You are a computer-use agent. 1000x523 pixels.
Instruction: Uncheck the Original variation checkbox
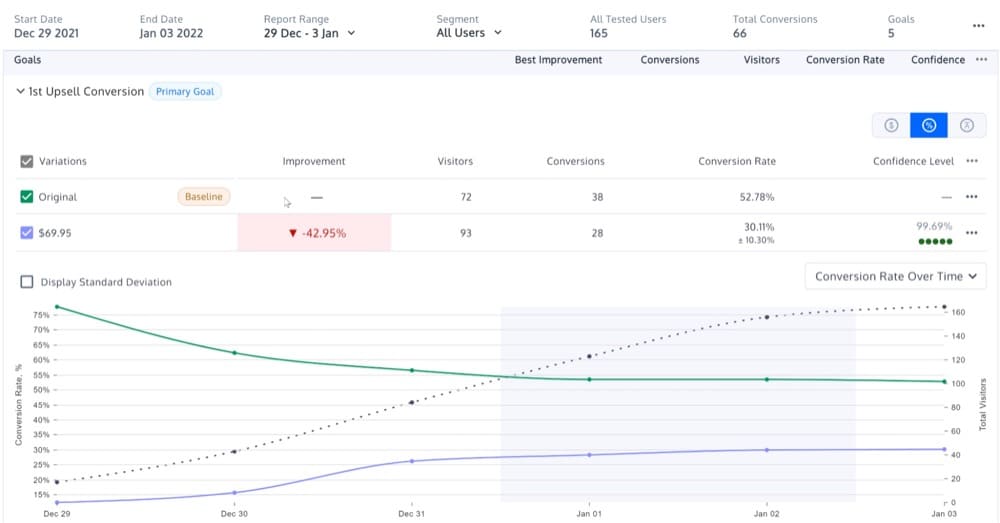[27, 197]
